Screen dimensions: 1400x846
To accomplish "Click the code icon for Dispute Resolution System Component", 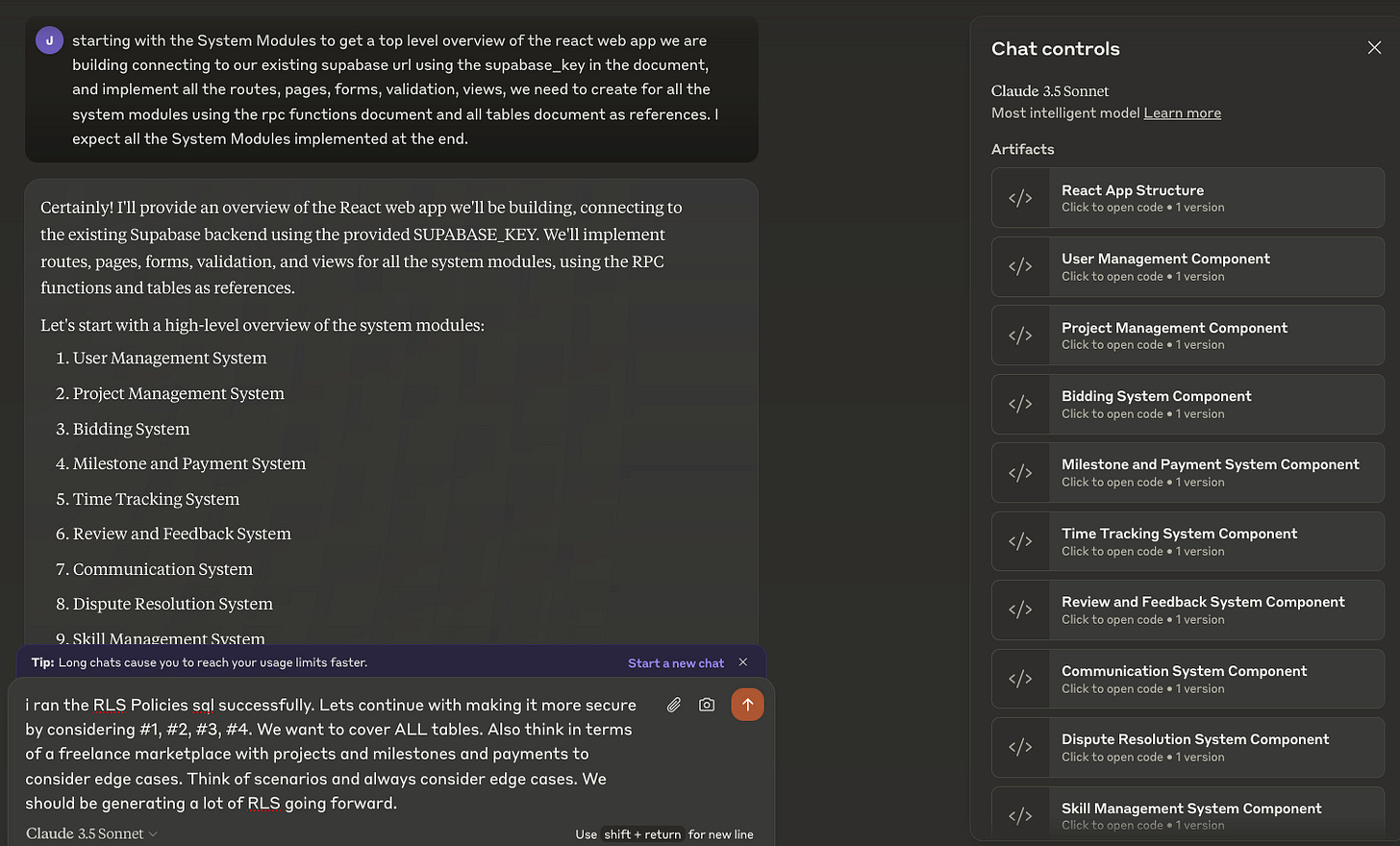I will (x=1020, y=747).
